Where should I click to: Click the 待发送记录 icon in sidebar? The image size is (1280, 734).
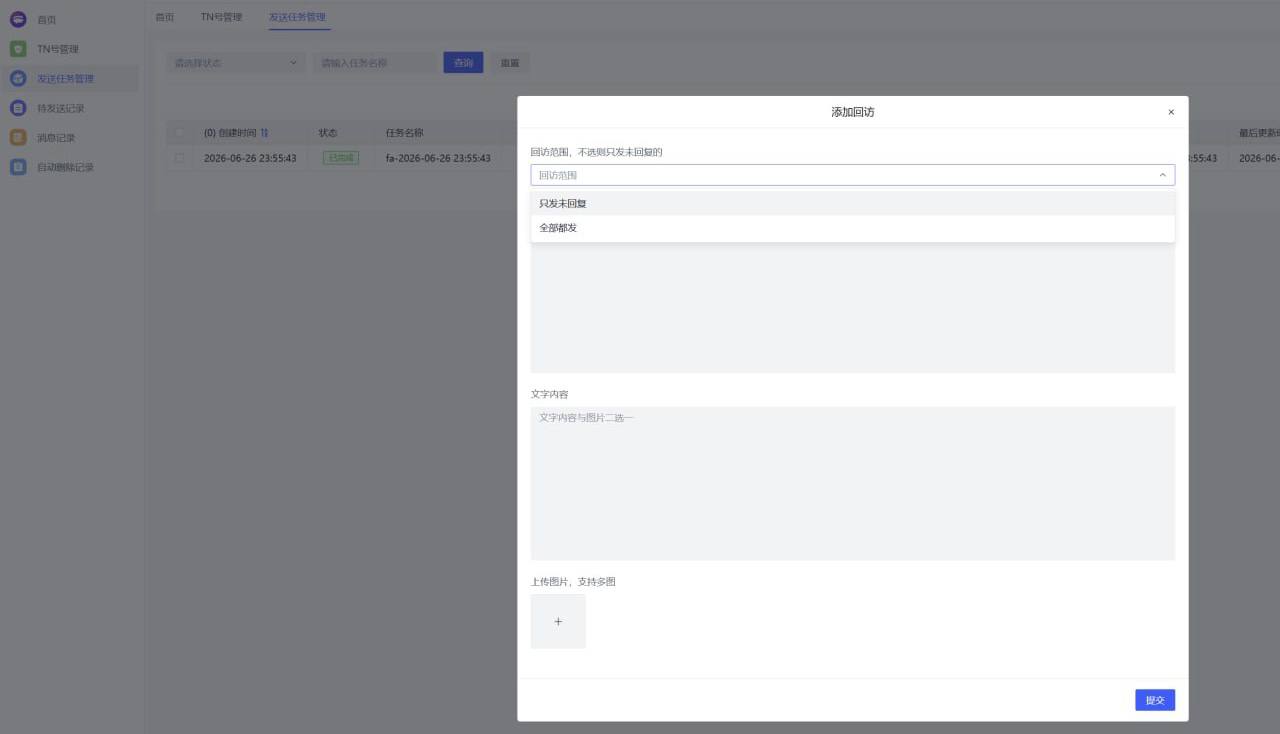pos(18,108)
